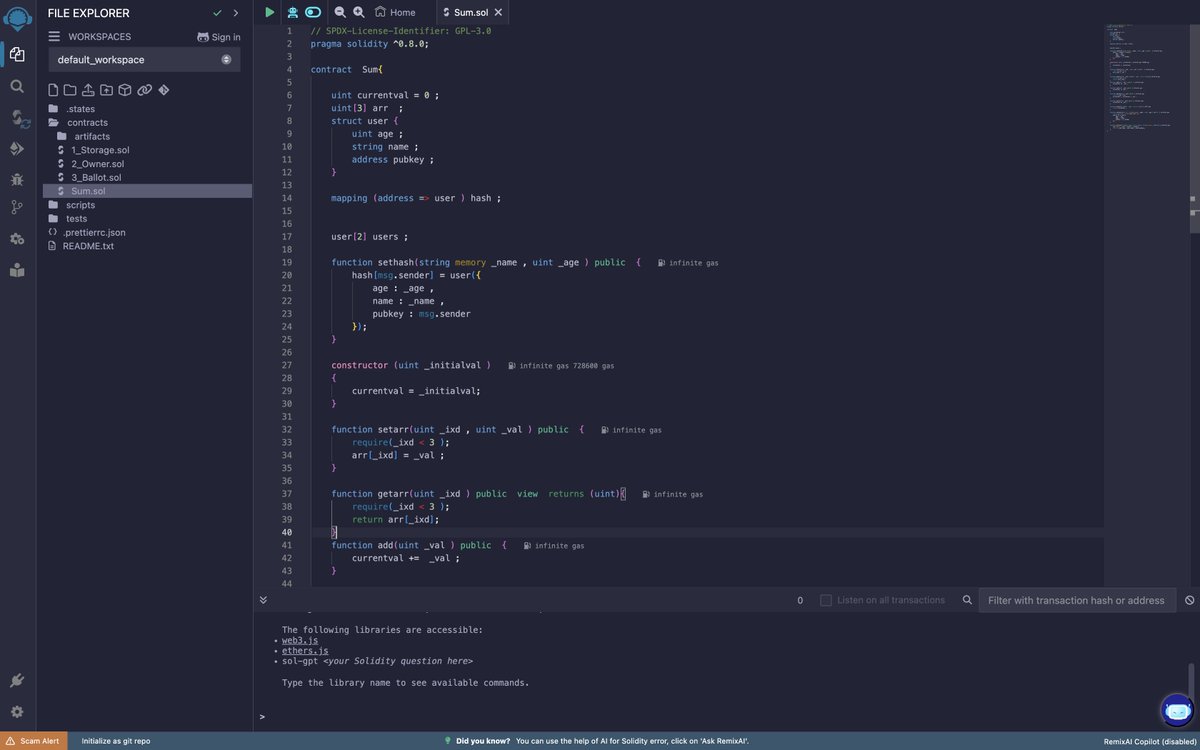
Task: Expand the File Explorer header arrow
Action: 236,13
